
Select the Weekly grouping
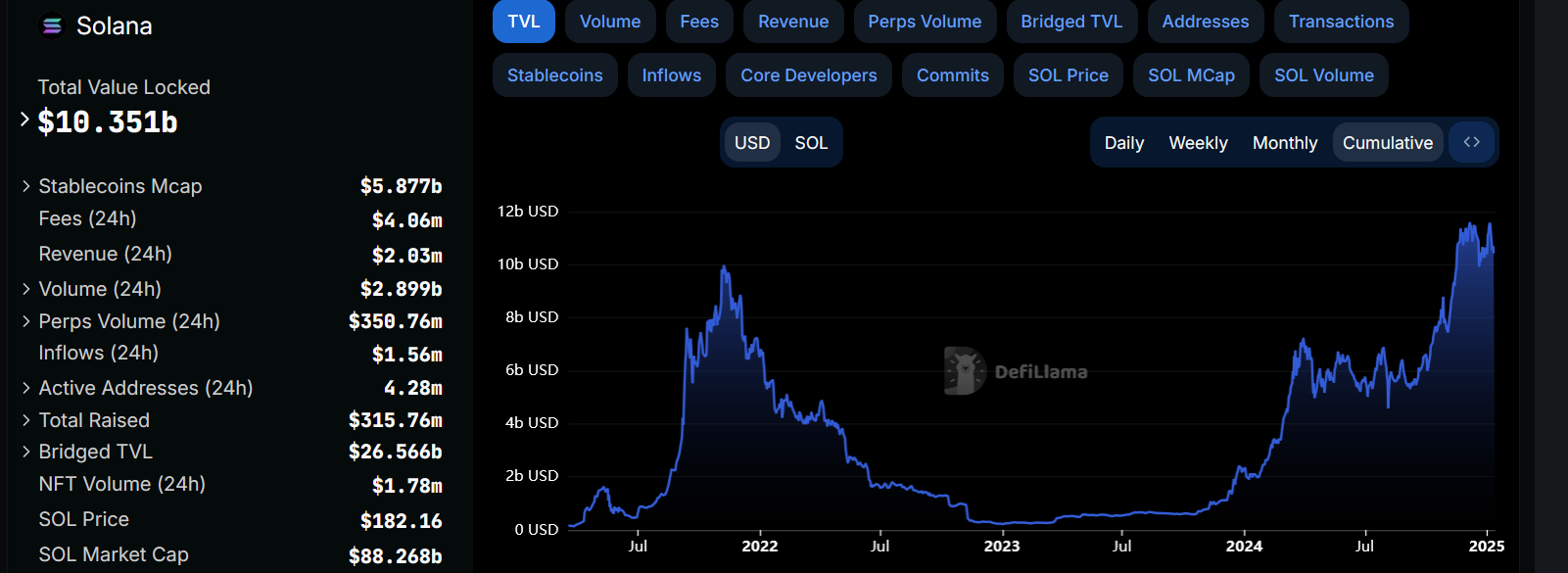1198,143
